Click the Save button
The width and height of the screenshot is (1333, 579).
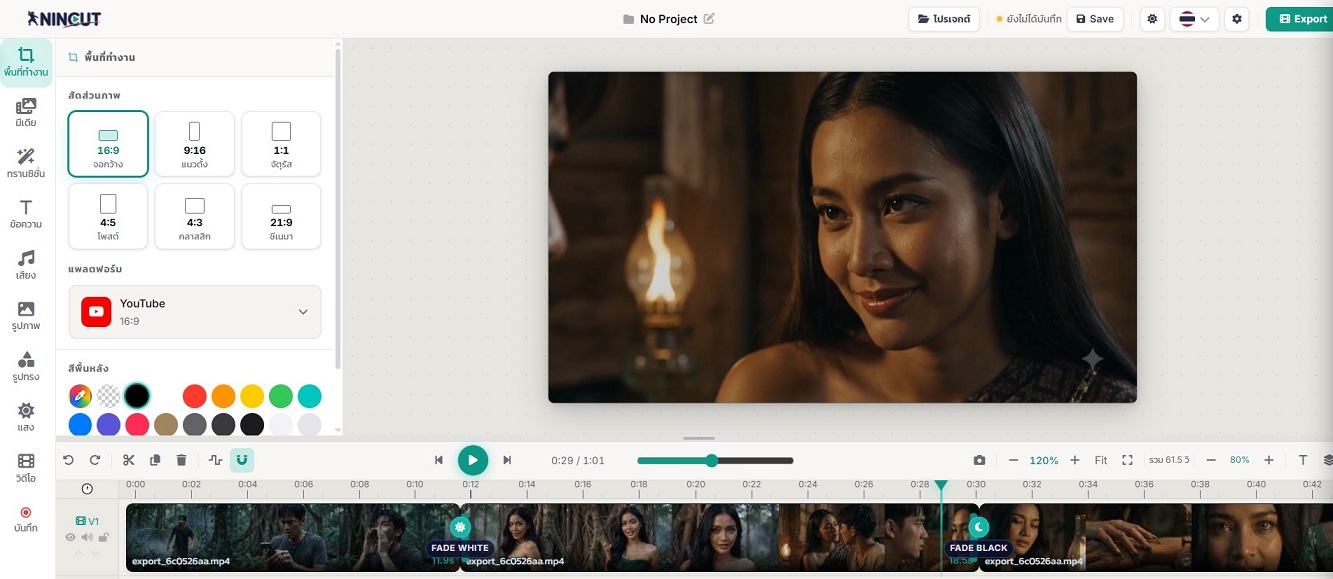pyautogui.click(x=1095, y=19)
